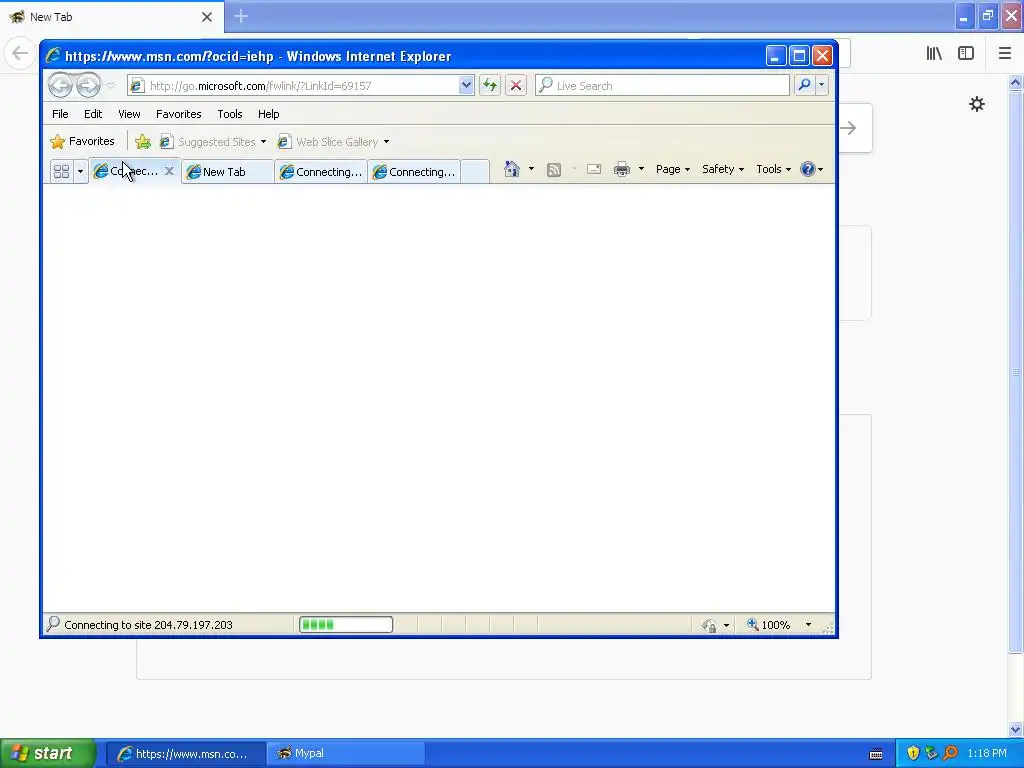This screenshot has width=1024, height=768.
Task: Click the Favorites star button
Action: pos(83,141)
